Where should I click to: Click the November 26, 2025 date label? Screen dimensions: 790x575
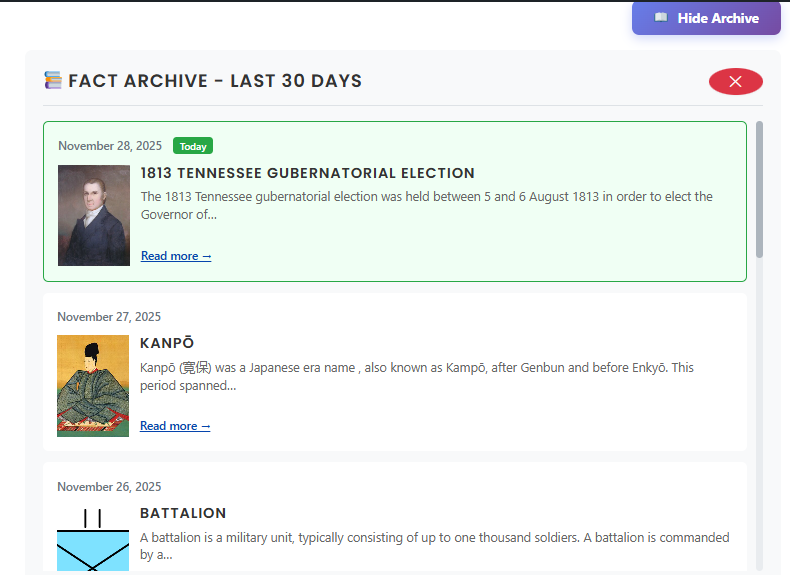[x=109, y=487]
